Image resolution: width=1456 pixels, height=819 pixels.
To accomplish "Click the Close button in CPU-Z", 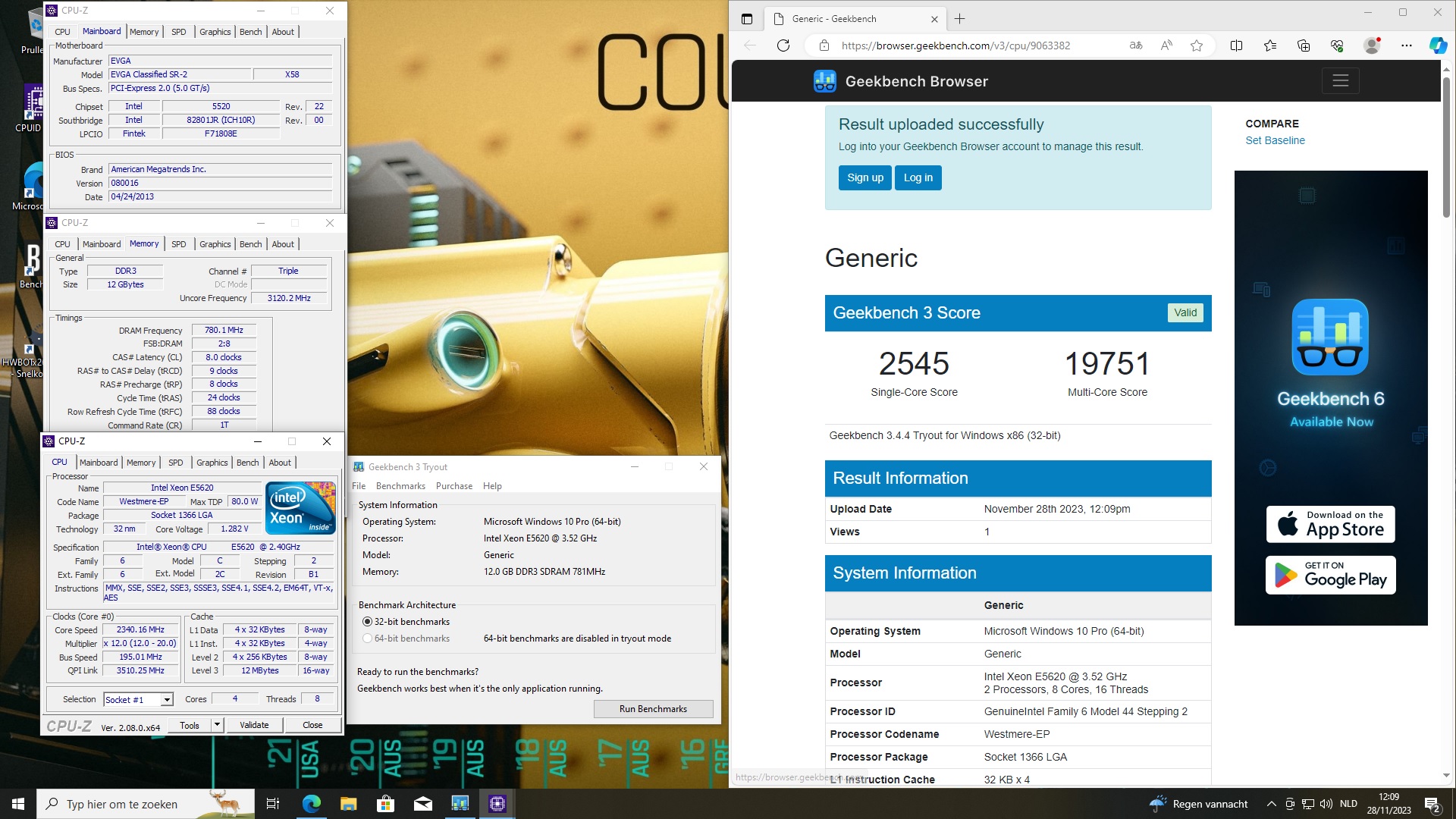I will (312, 725).
